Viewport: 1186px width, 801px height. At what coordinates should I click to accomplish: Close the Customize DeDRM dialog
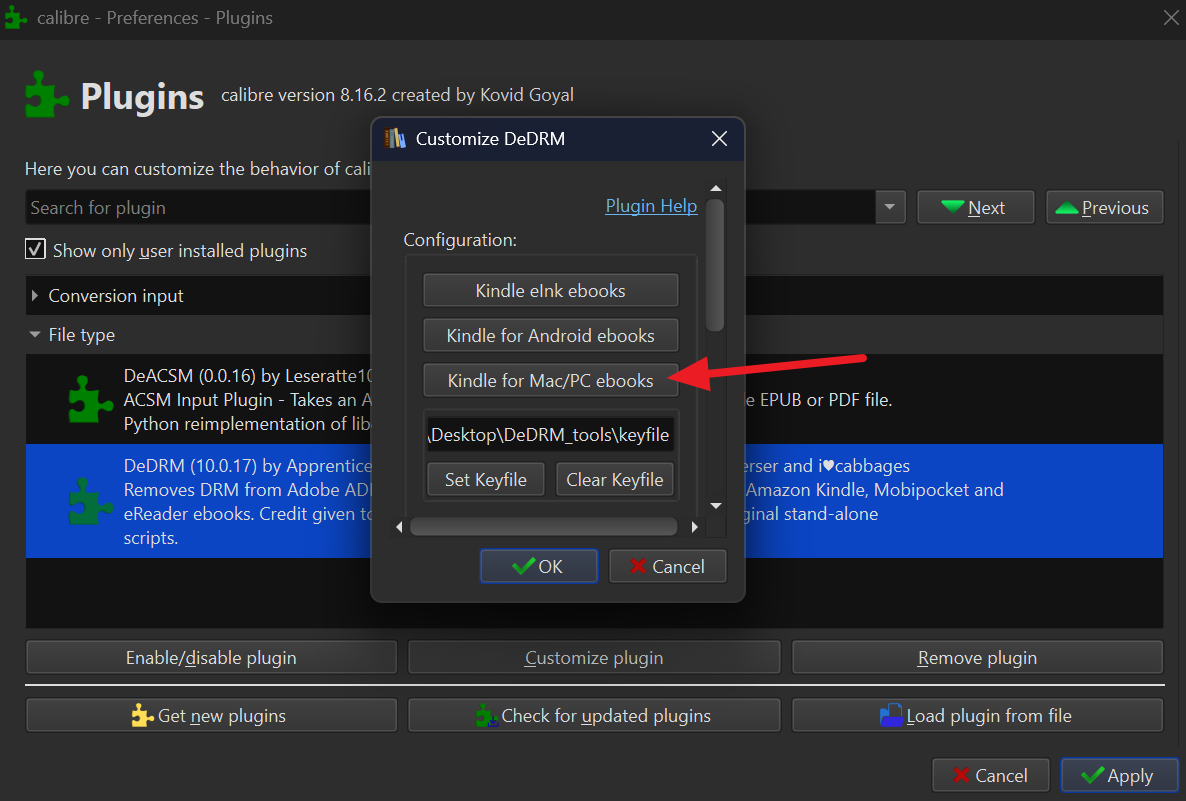[719, 139]
